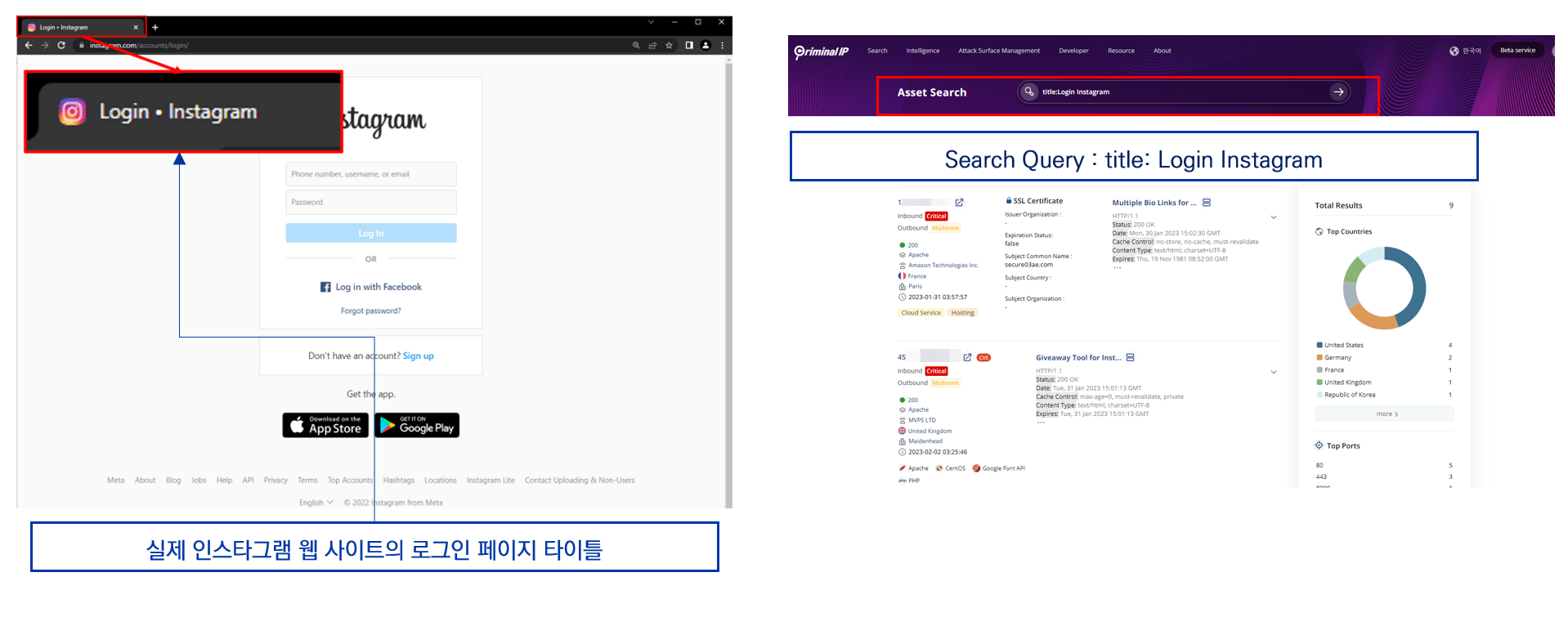Click the Asset Search arrow submit icon
Image resolution: width=1568 pixels, height=635 pixels.
(1338, 92)
